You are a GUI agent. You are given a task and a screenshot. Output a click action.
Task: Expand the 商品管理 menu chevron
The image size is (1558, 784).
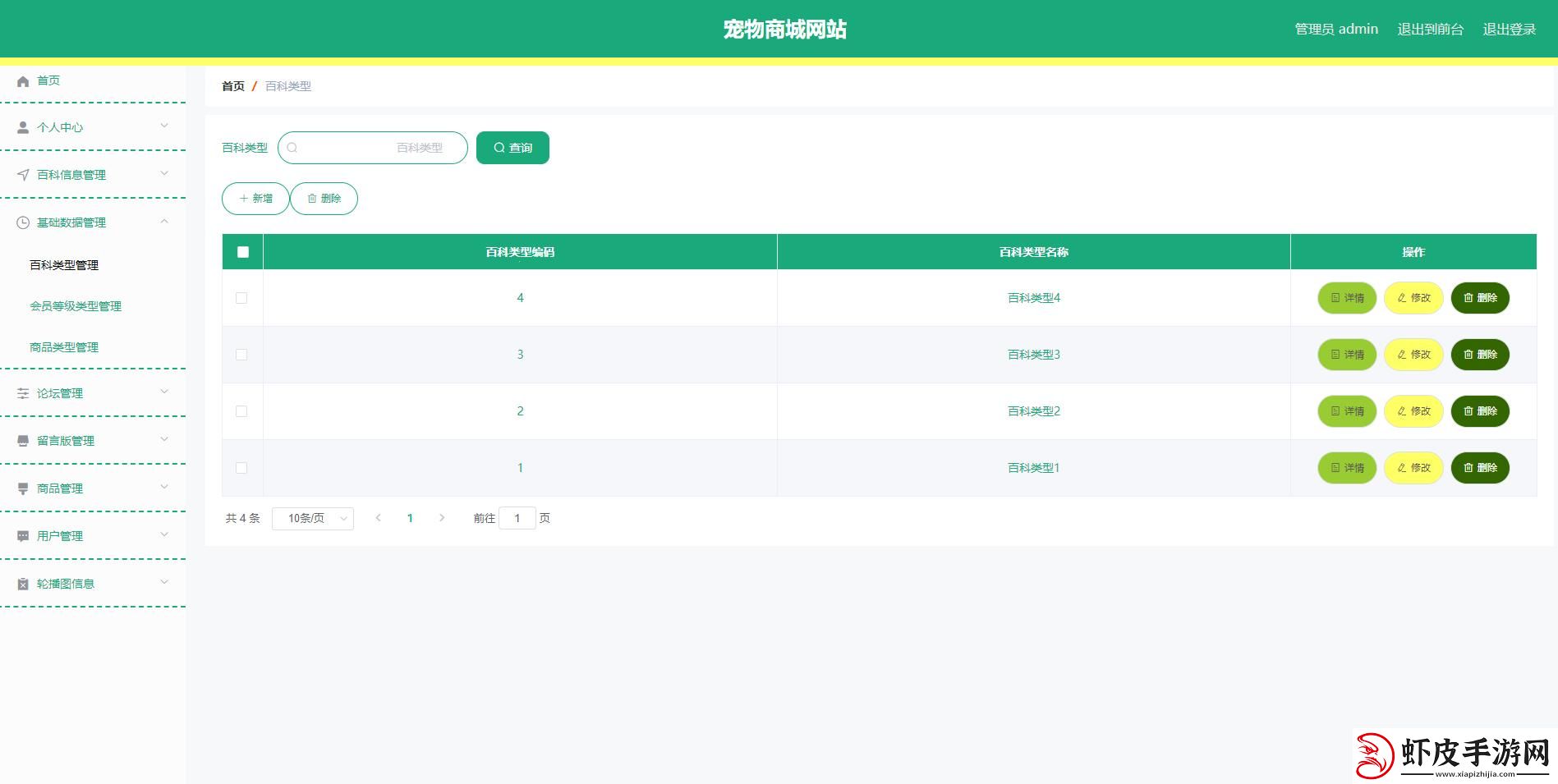point(164,487)
